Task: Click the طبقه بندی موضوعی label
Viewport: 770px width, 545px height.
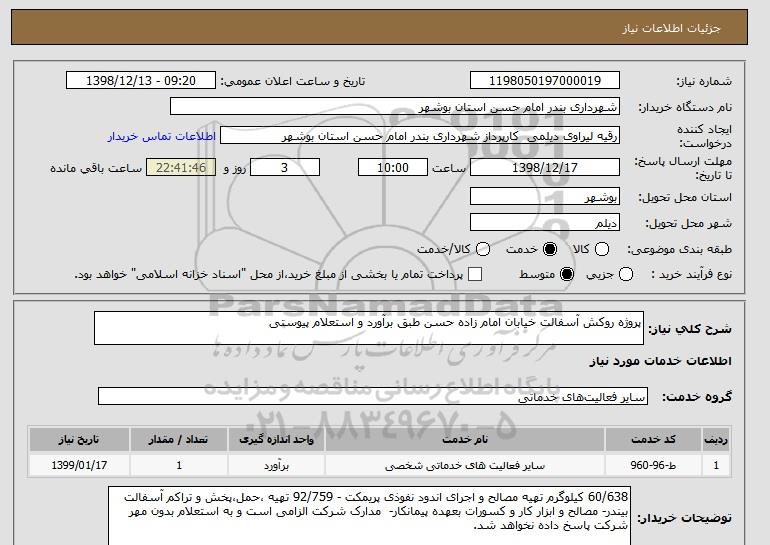Action: 680,249
